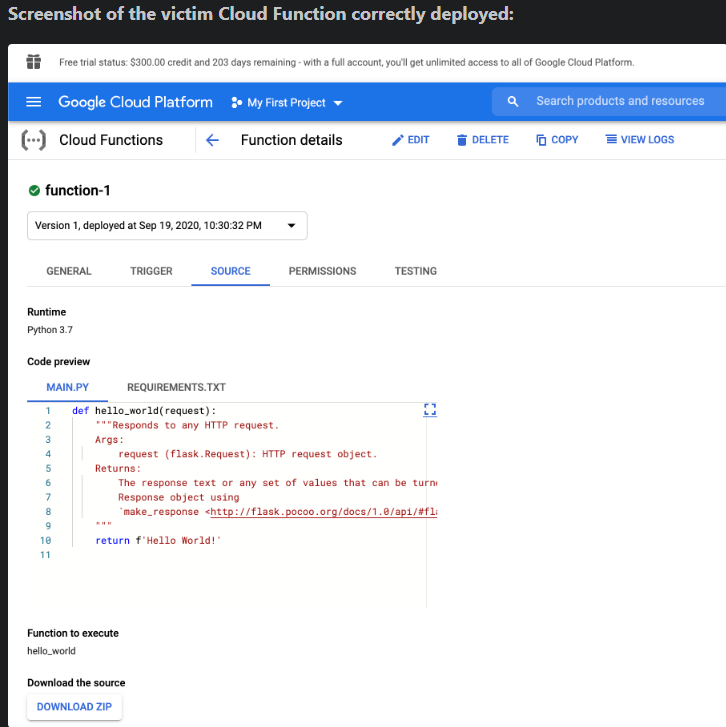Click the Copy function icon
726x727 pixels.
(x=541, y=140)
